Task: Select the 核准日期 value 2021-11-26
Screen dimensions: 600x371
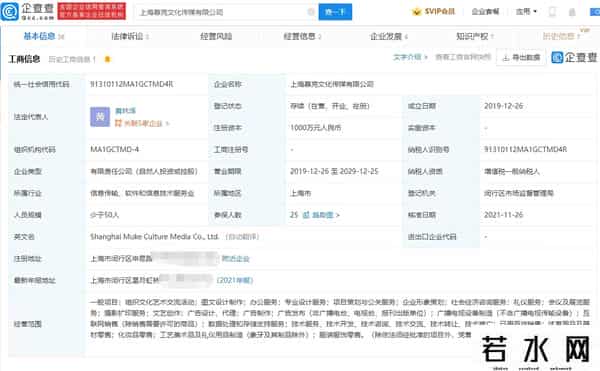Action: [x=504, y=215]
